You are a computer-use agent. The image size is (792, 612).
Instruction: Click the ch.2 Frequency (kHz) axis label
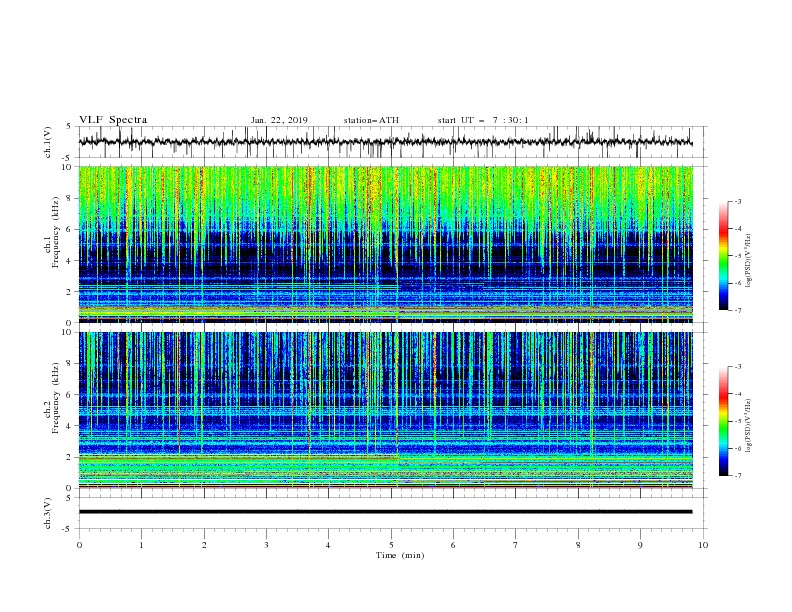(x=52, y=398)
